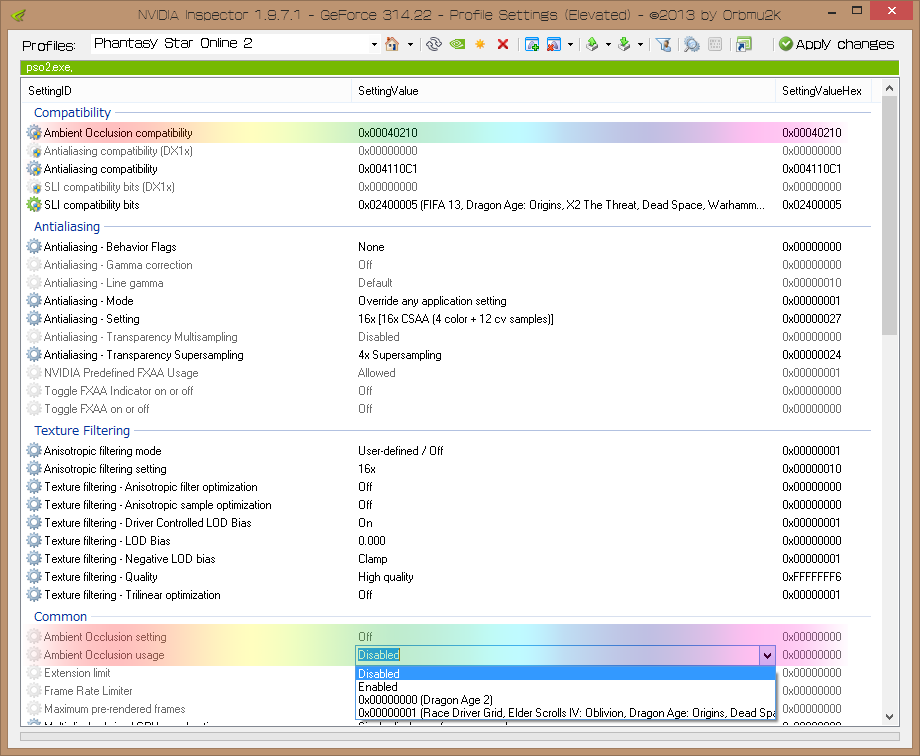Restore NVIDIA defaults with the green logo icon
Screen dimensions: 920x756
tap(457, 44)
